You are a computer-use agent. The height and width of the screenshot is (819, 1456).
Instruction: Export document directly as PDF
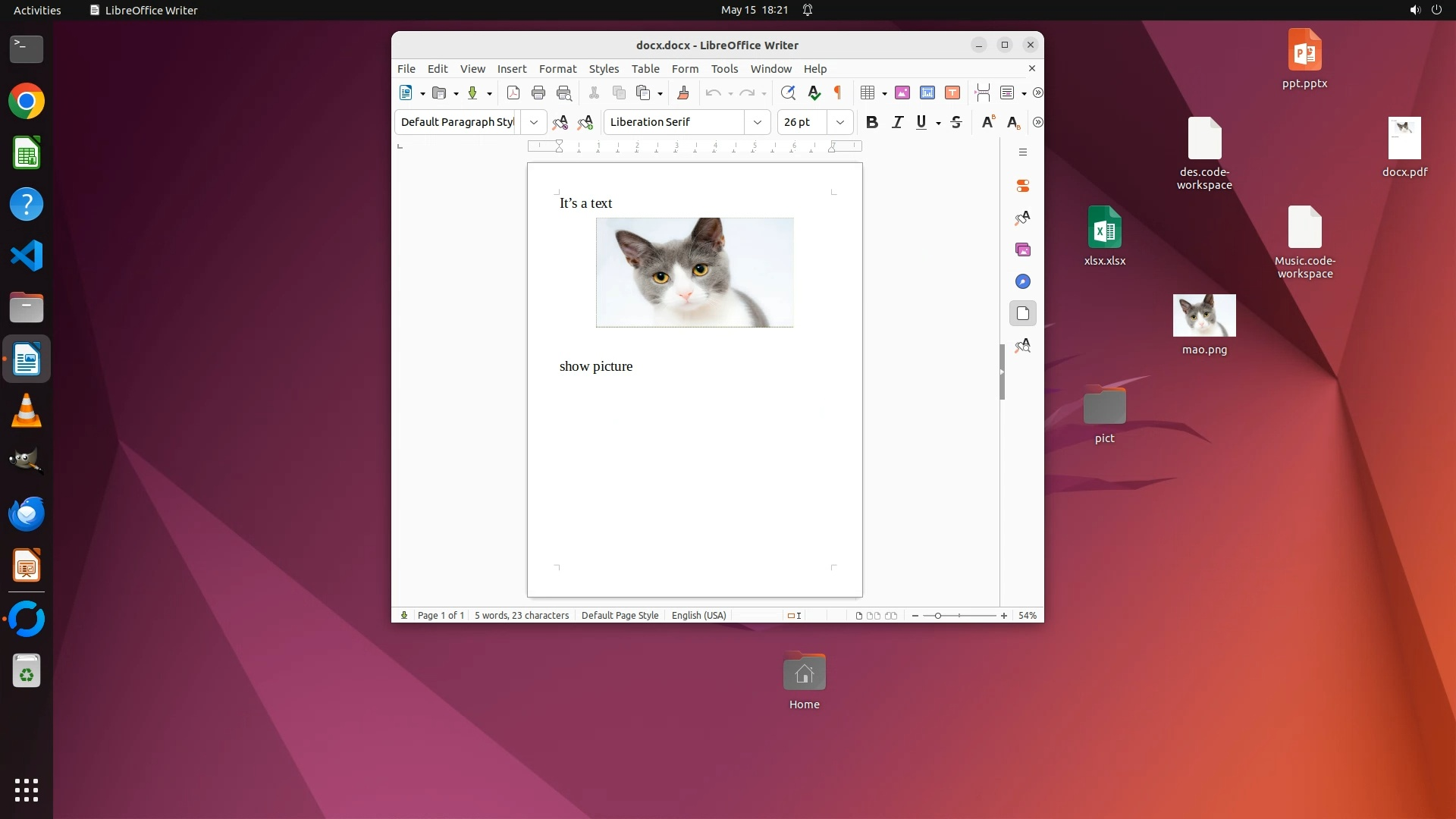click(x=513, y=93)
